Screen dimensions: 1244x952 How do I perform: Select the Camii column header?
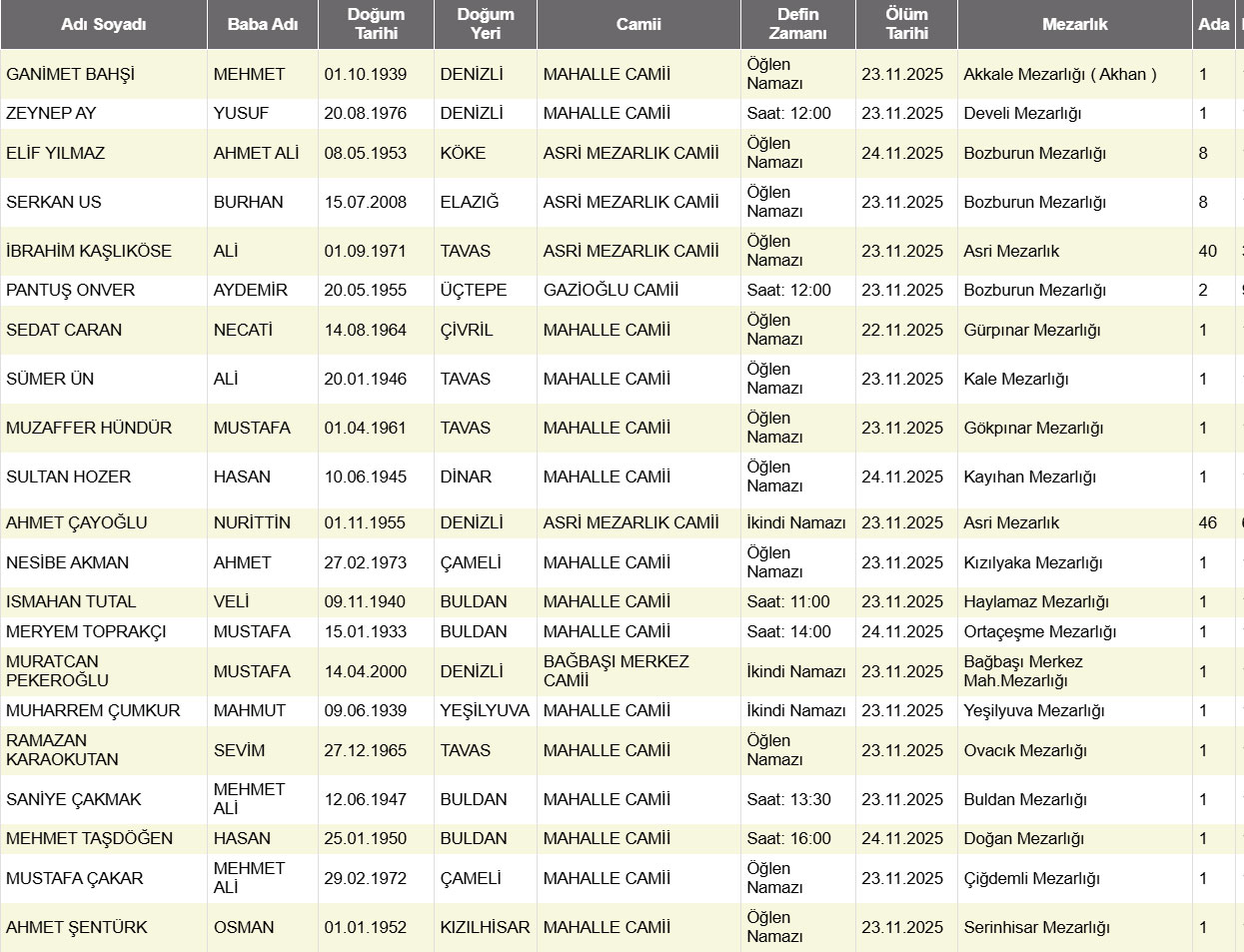(x=638, y=24)
